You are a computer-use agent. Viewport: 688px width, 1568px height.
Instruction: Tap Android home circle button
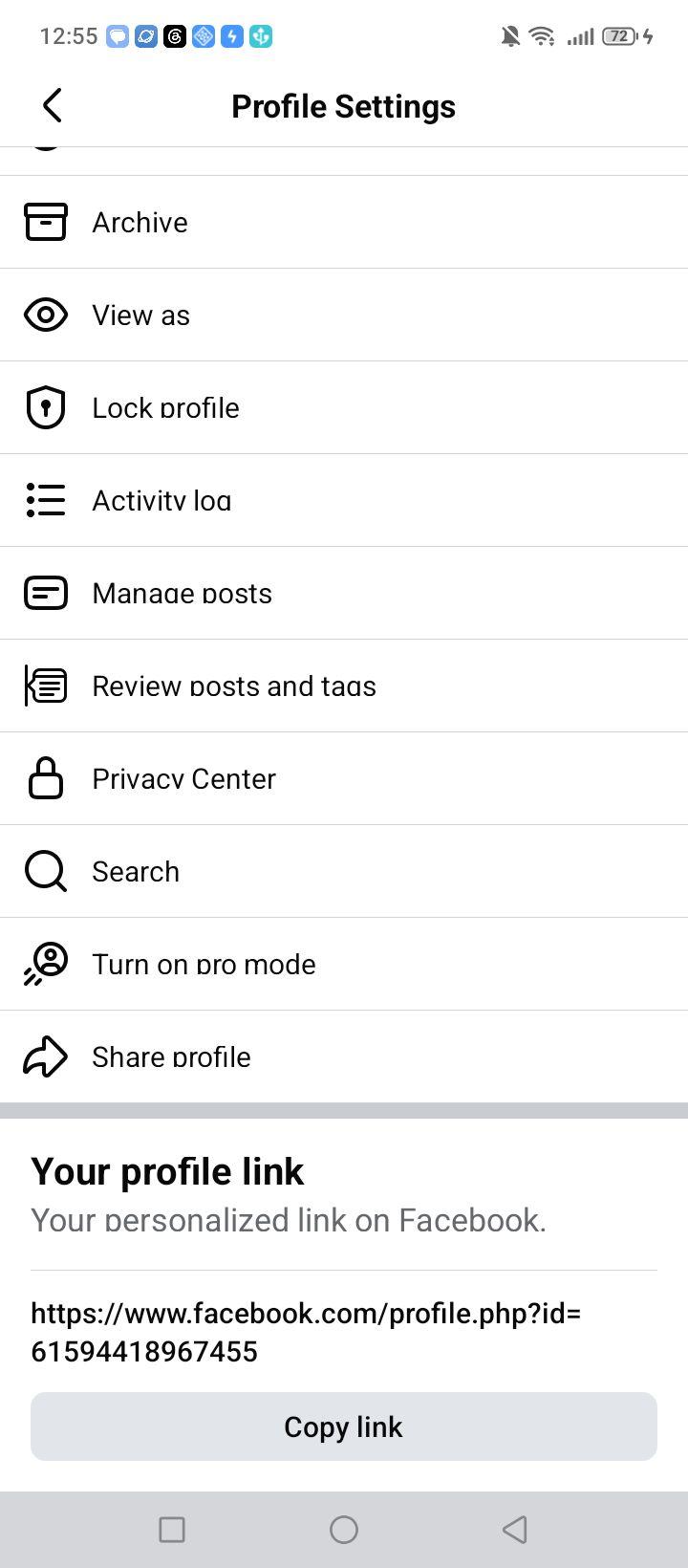[344, 1530]
